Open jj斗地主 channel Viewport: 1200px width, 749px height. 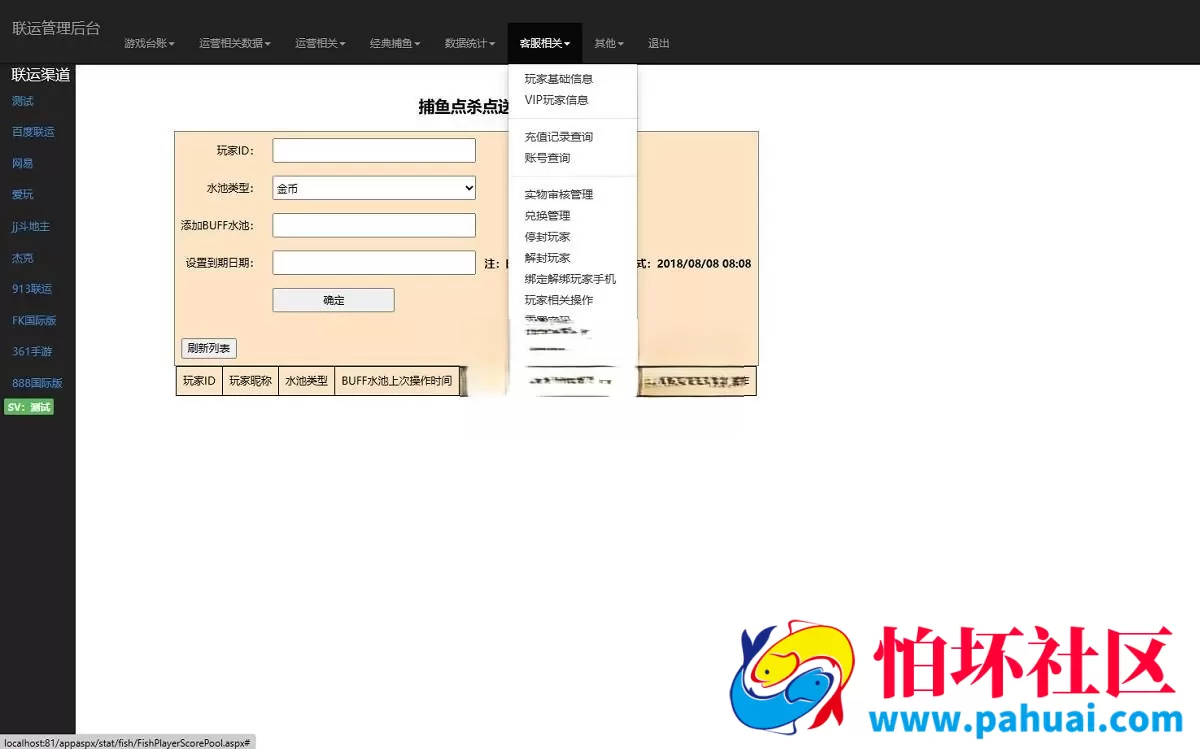click(31, 226)
